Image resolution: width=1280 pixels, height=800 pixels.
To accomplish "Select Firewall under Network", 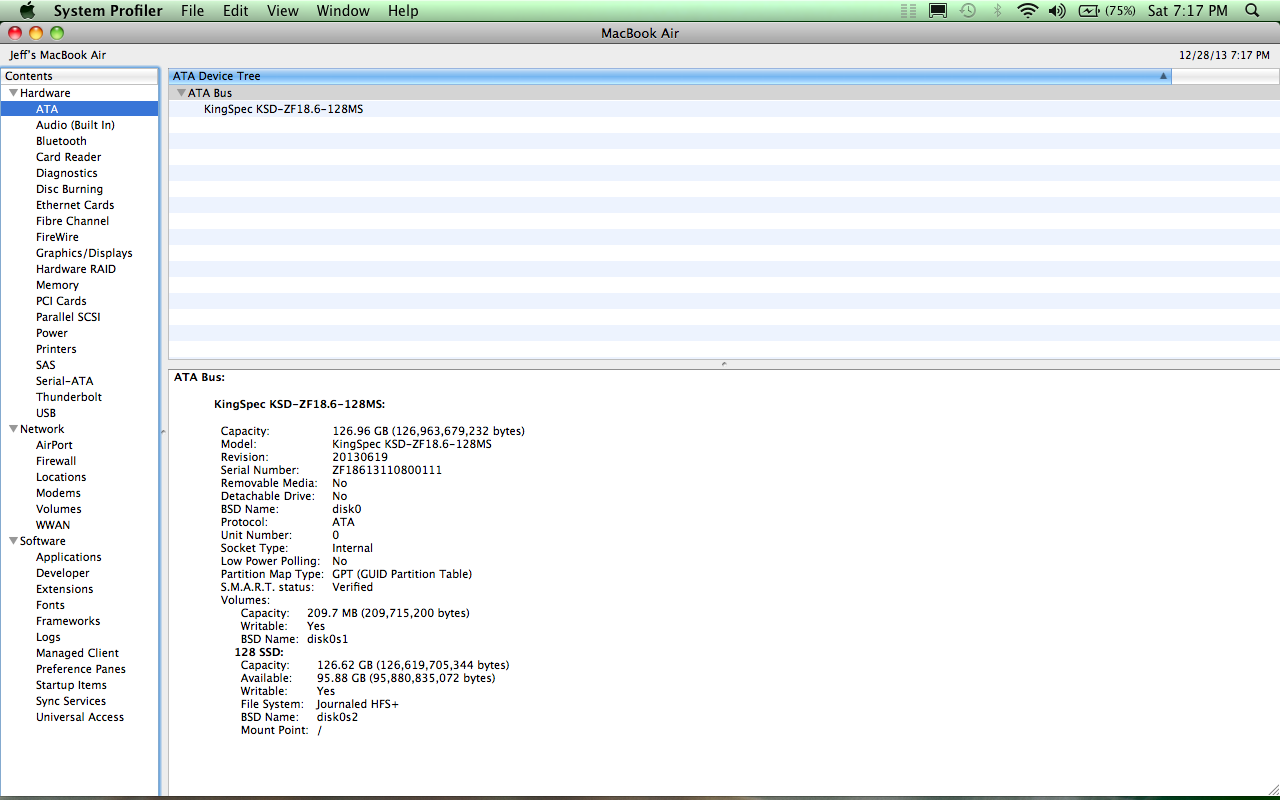I will tap(56, 461).
